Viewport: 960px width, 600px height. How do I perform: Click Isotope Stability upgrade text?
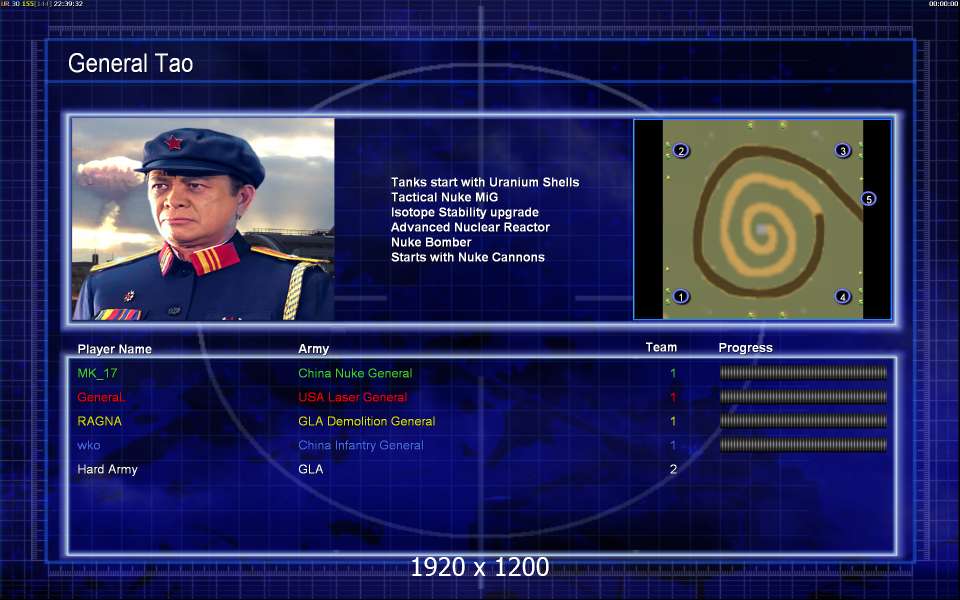[465, 212]
